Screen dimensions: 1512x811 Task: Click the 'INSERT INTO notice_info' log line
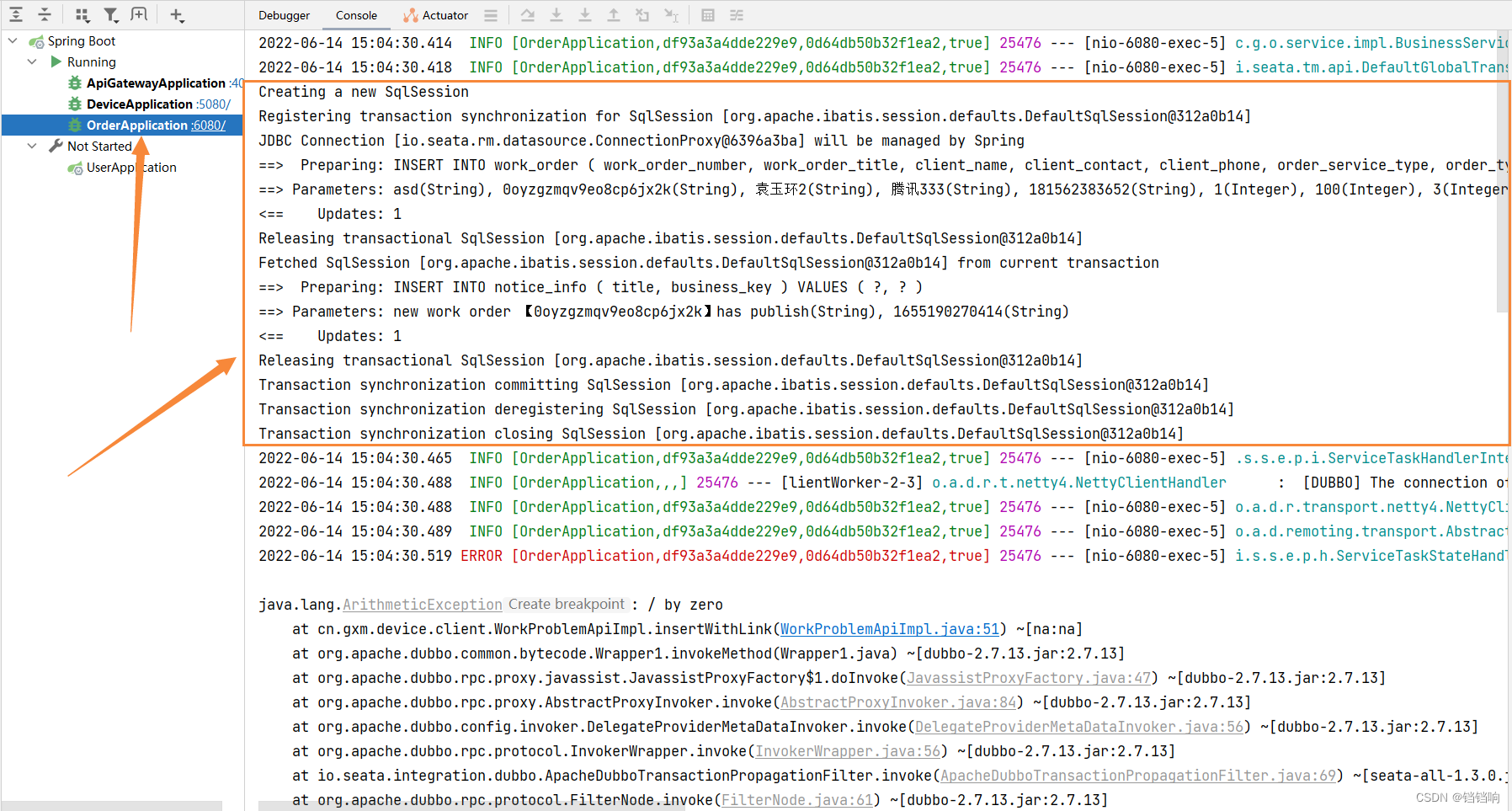point(591,287)
